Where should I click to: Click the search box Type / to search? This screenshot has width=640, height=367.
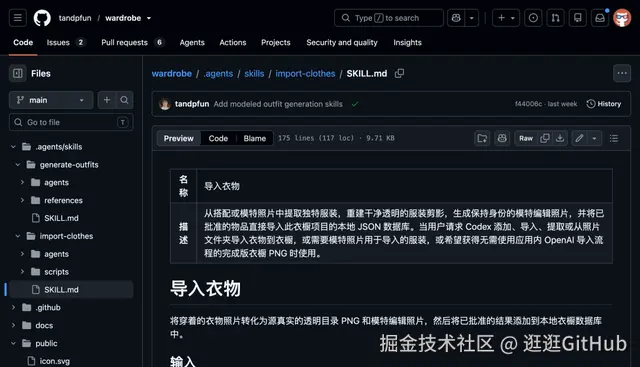(389, 18)
